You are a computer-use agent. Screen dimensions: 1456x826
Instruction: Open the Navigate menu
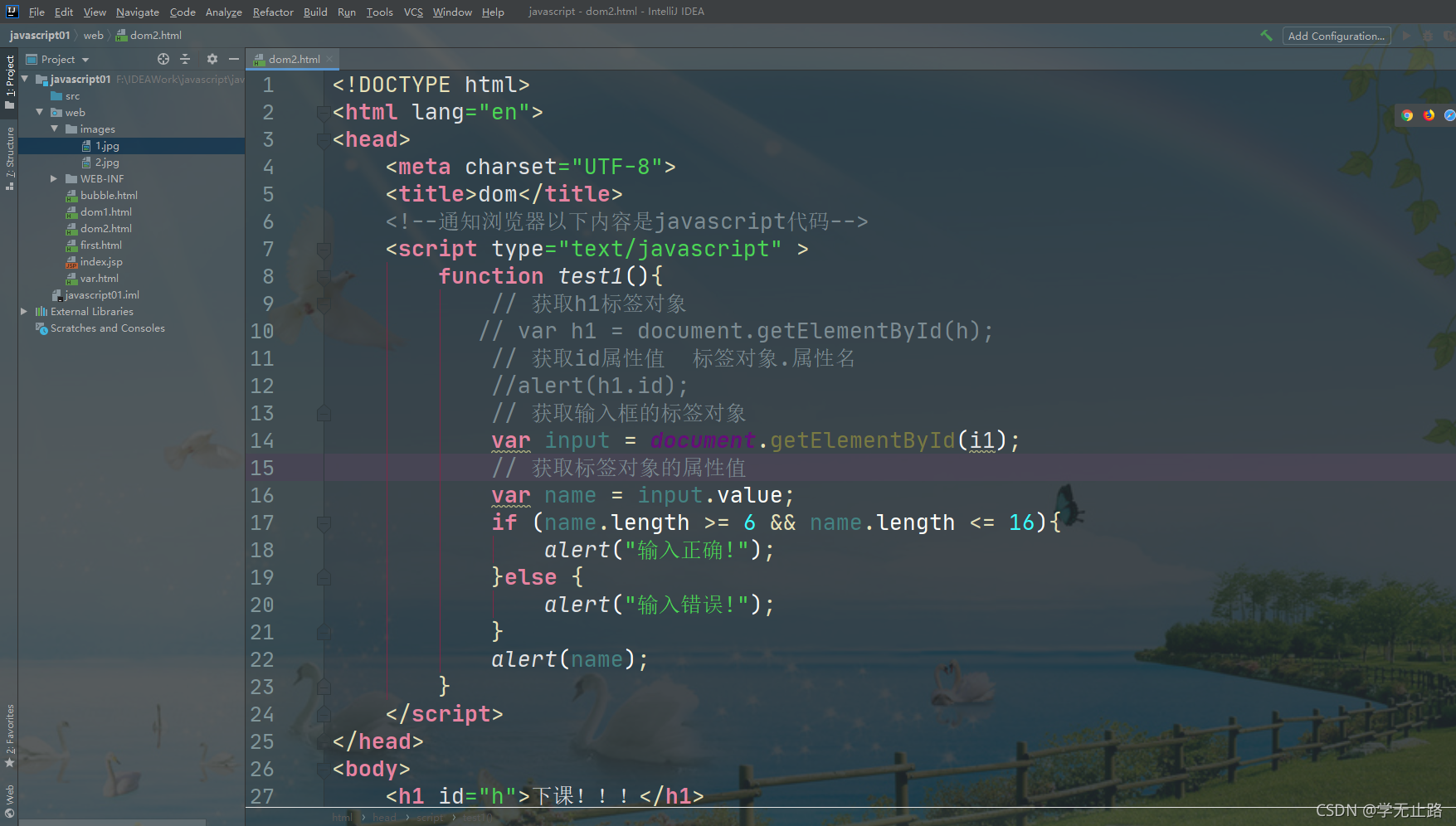click(x=138, y=12)
